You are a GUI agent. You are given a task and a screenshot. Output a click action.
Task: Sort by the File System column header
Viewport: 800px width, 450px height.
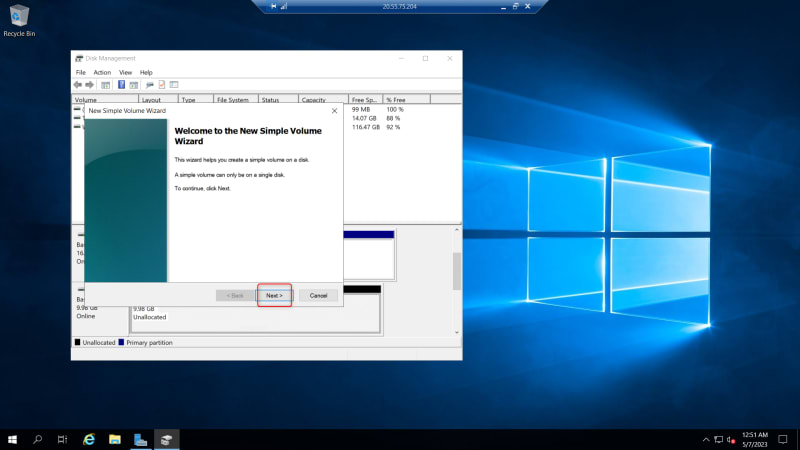point(236,99)
